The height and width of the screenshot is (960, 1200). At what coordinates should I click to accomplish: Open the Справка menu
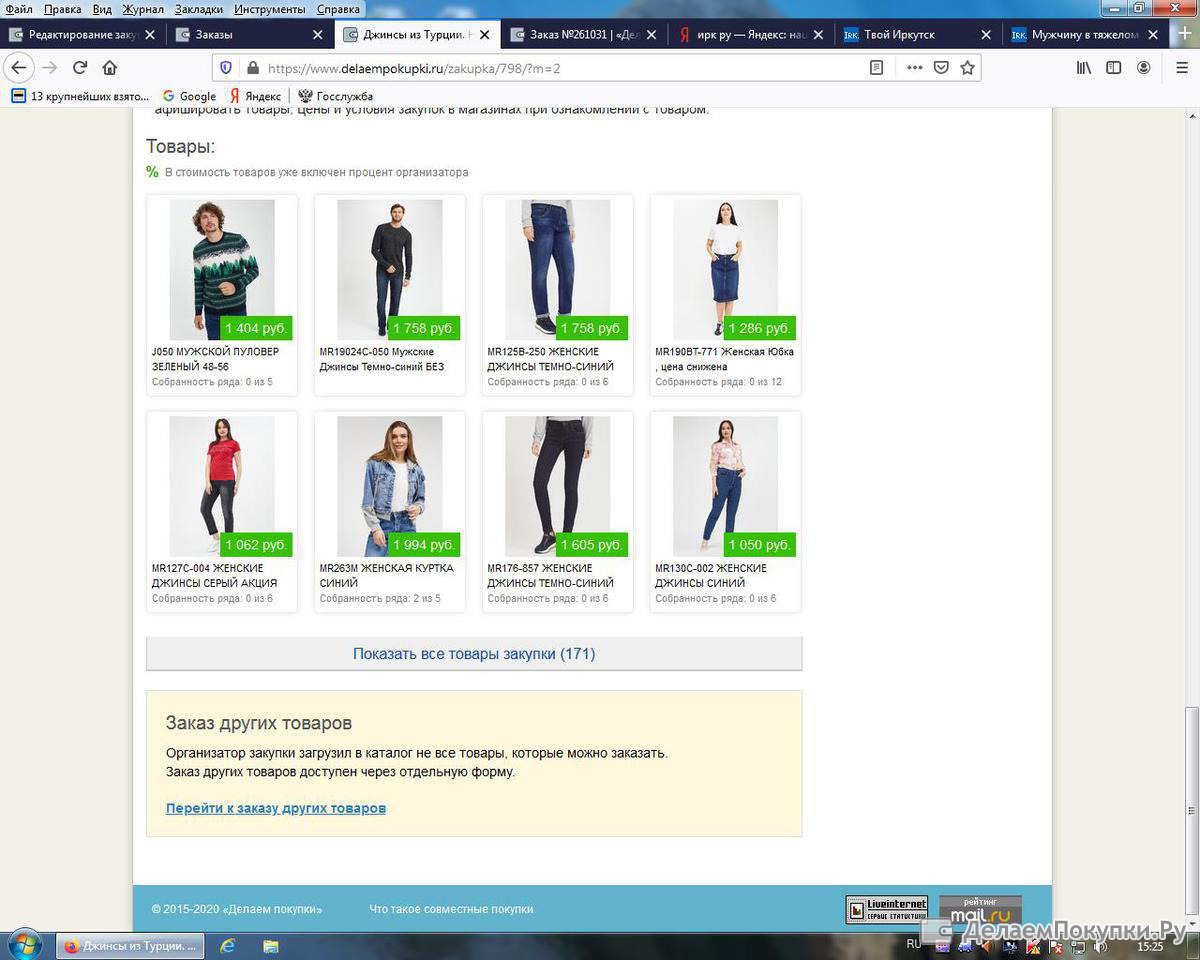point(338,9)
